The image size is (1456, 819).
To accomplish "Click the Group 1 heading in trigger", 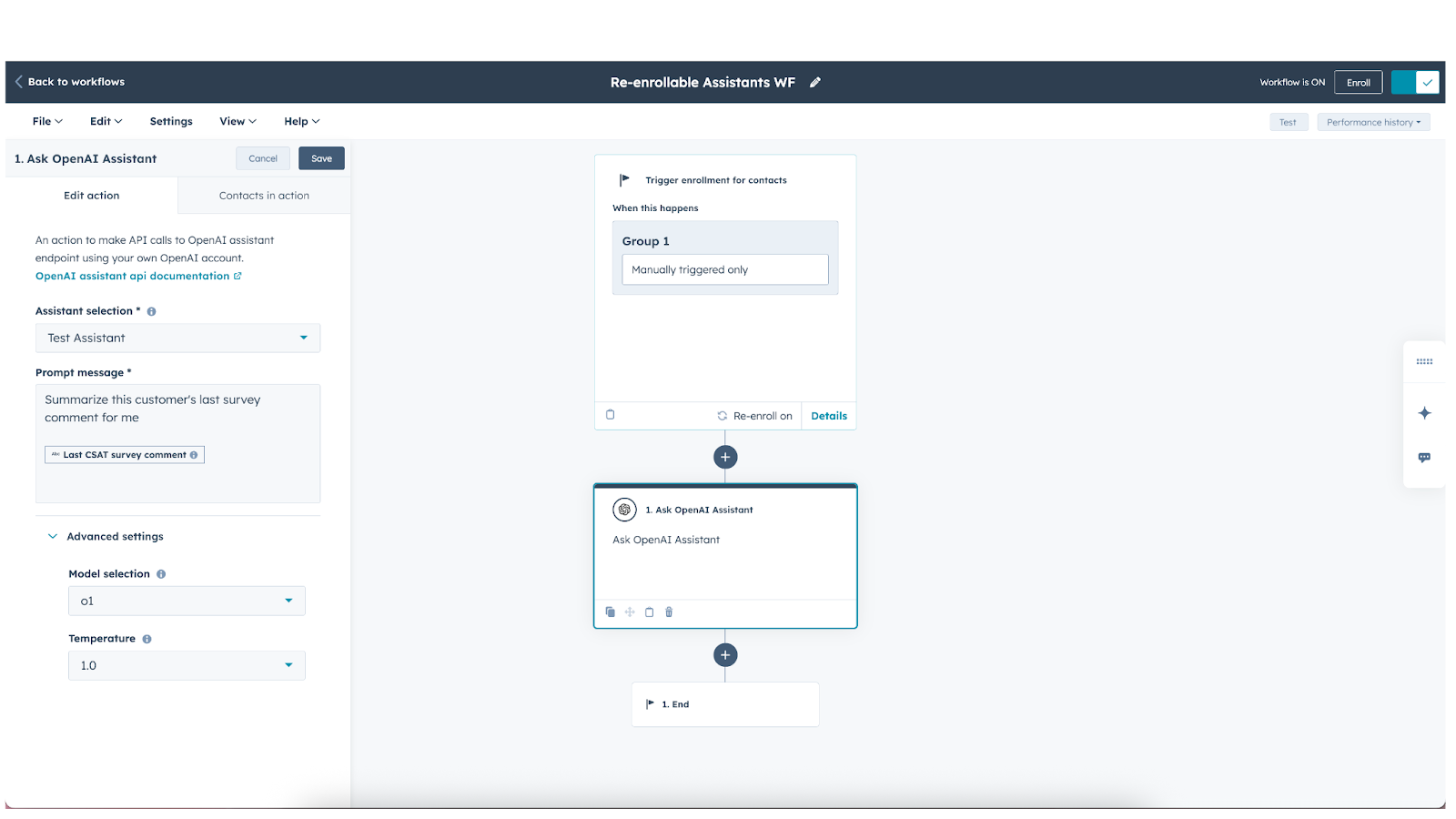I will tap(646, 241).
